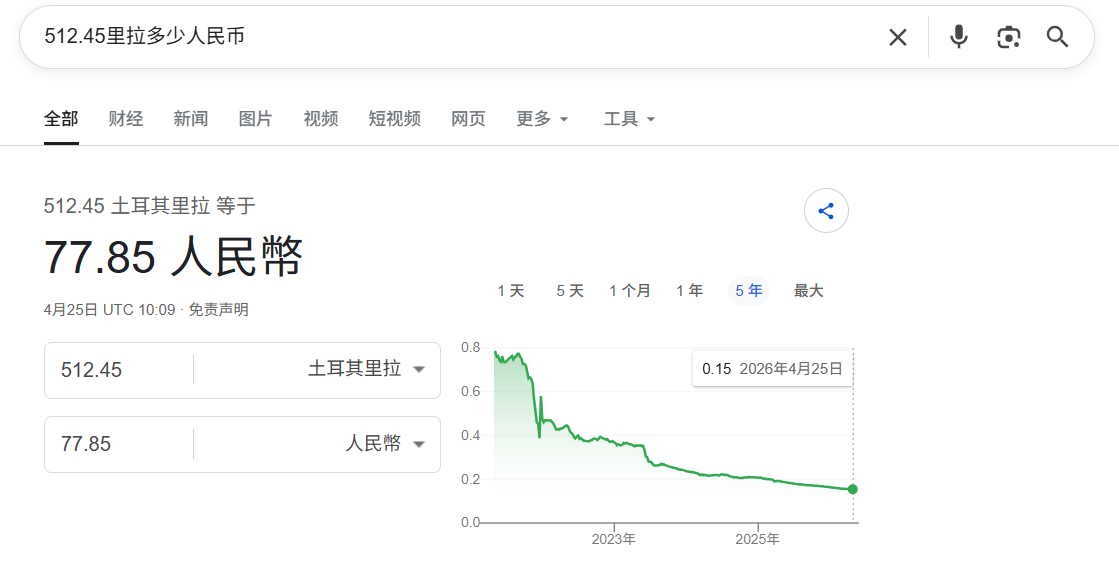1119x564 pixels.
Task: Open the 免责声明 link
Action: [218, 310]
